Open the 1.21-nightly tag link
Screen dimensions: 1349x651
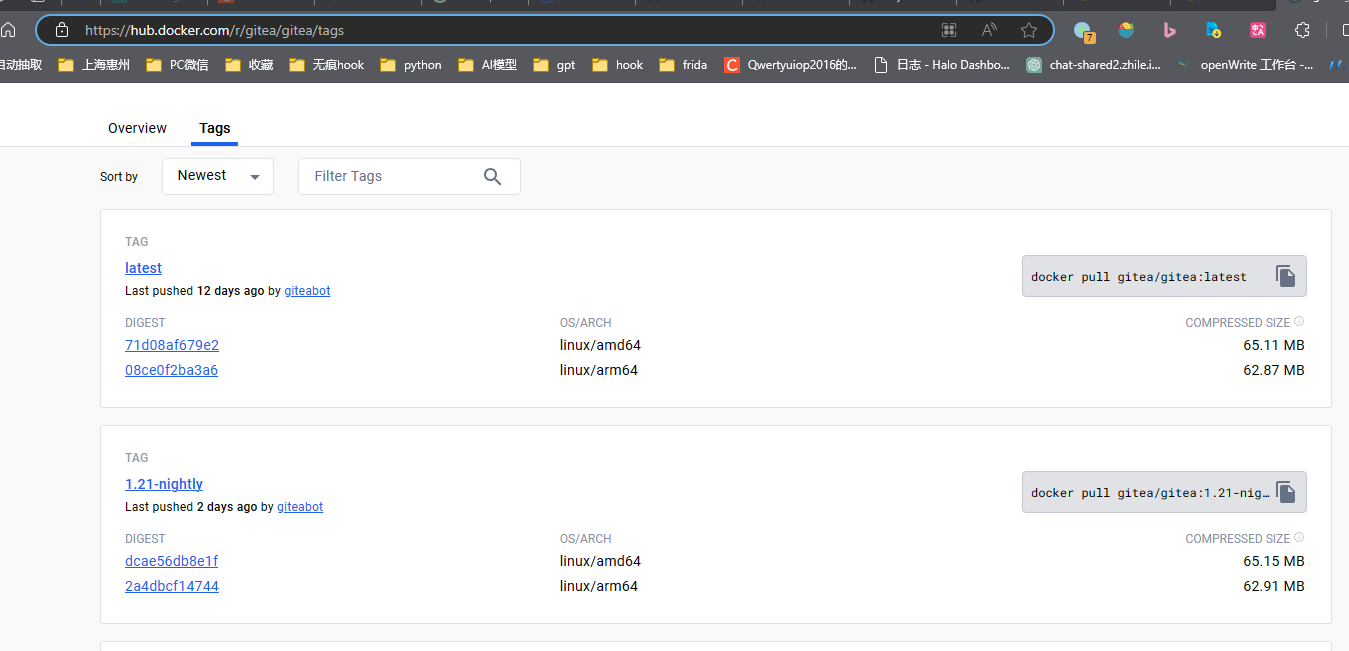point(164,484)
